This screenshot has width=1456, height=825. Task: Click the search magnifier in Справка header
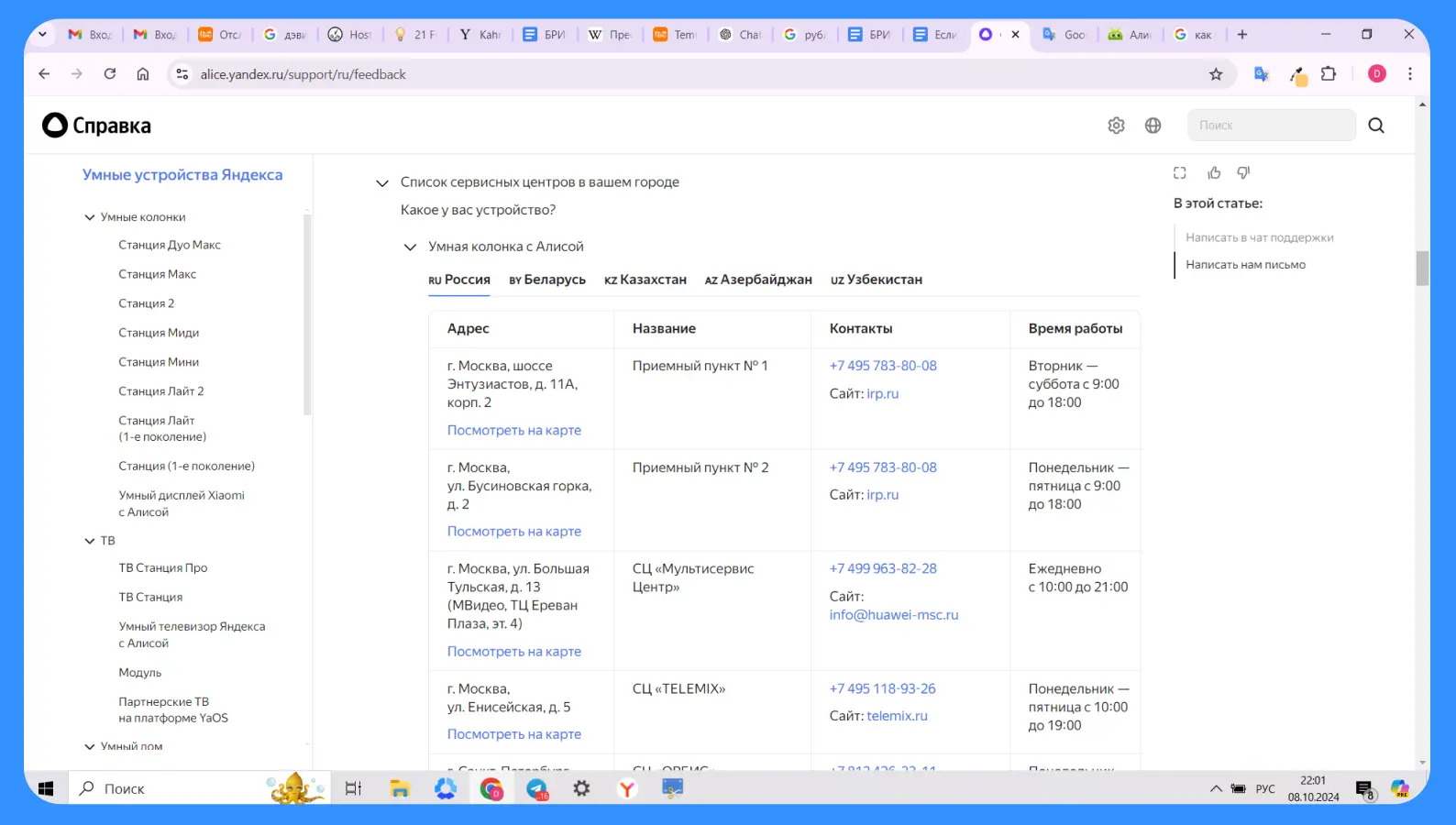pyautogui.click(x=1376, y=126)
